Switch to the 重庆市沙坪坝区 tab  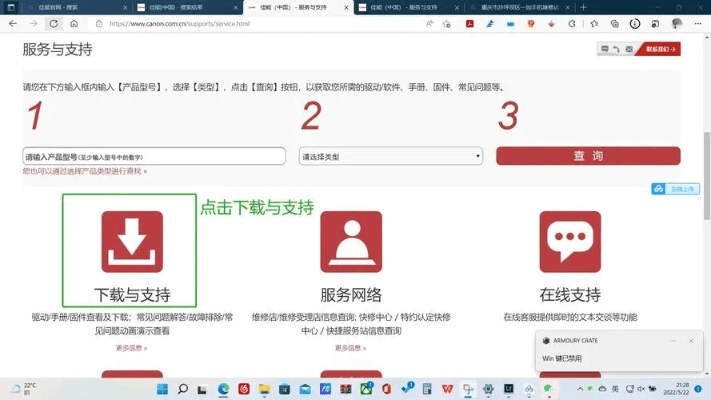pyautogui.click(x=519, y=7)
